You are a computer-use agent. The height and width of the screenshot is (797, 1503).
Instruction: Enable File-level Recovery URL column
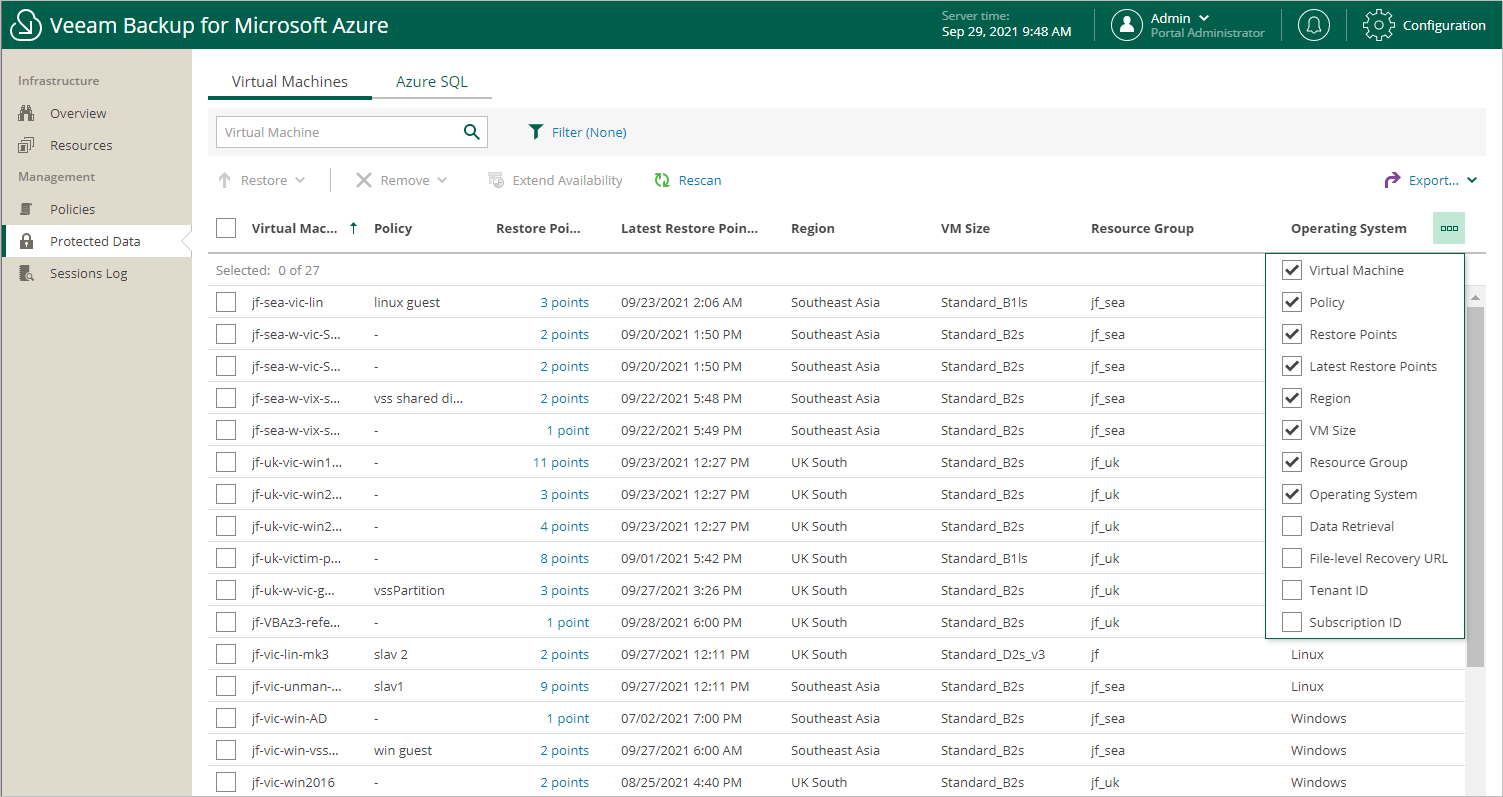tap(1292, 558)
